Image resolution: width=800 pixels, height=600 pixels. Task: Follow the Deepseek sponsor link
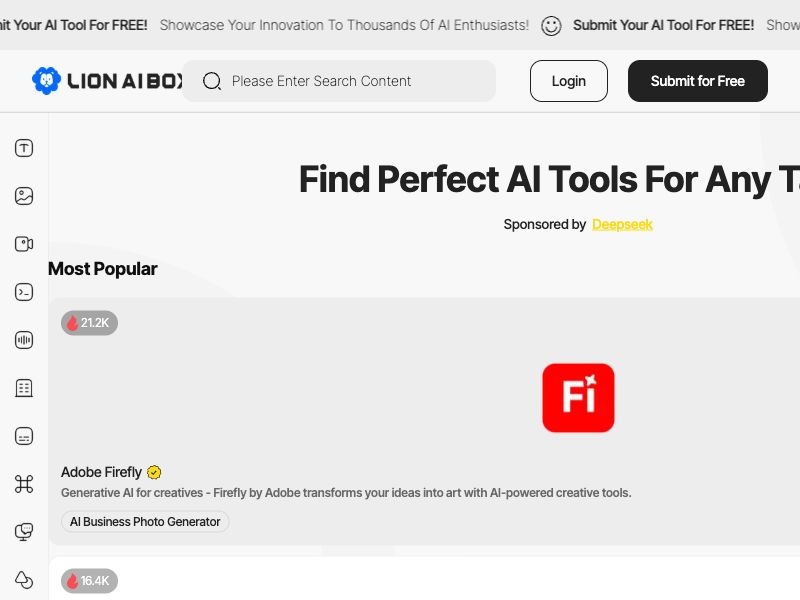pyautogui.click(x=622, y=224)
